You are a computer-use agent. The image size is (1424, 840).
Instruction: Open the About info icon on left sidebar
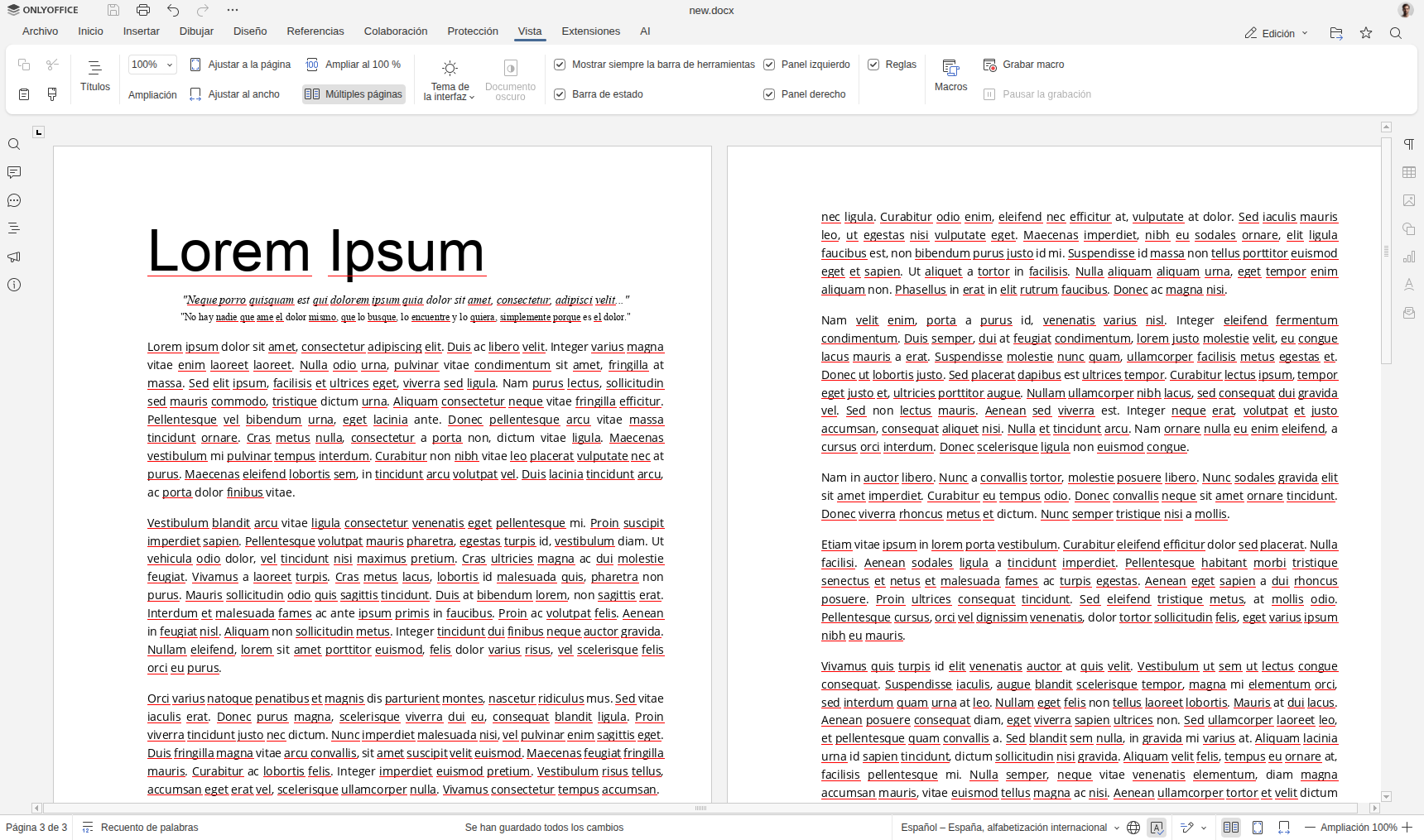pyautogui.click(x=14, y=285)
